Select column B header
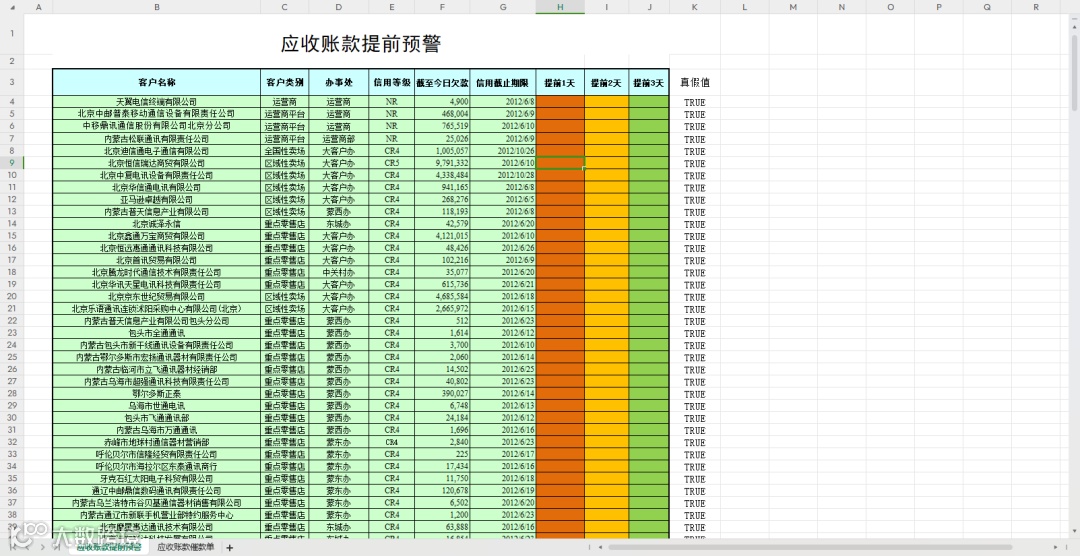 pyautogui.click(x=156, y=7)
